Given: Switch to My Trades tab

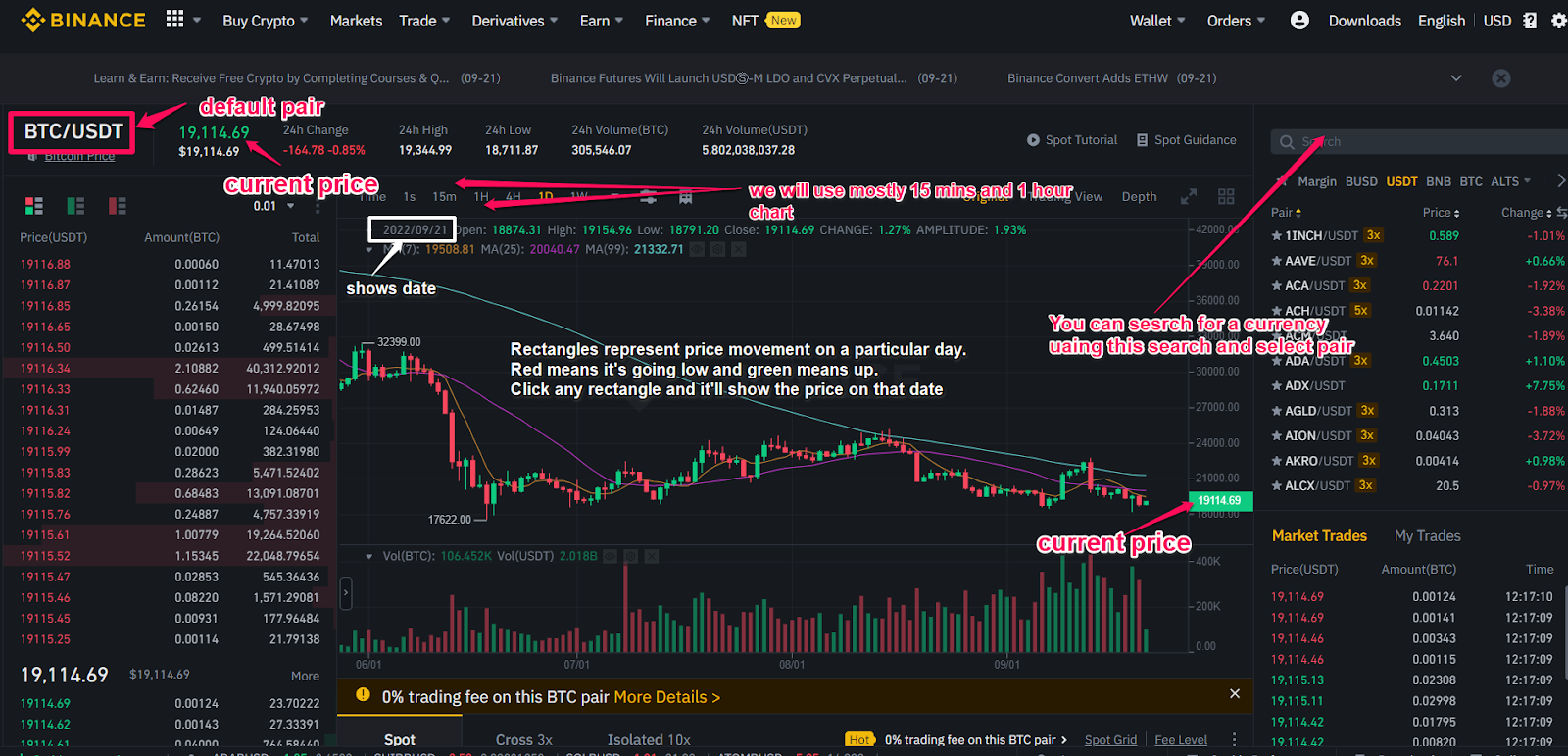Looking at the screenshot, I should [x=1427, y=535].
